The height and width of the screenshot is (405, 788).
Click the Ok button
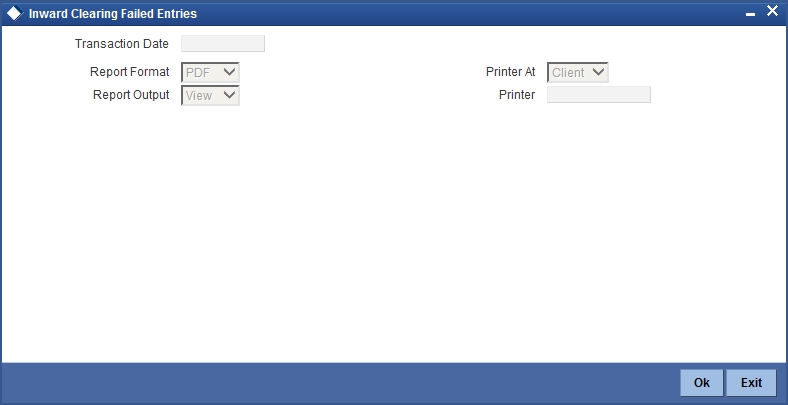702,383
